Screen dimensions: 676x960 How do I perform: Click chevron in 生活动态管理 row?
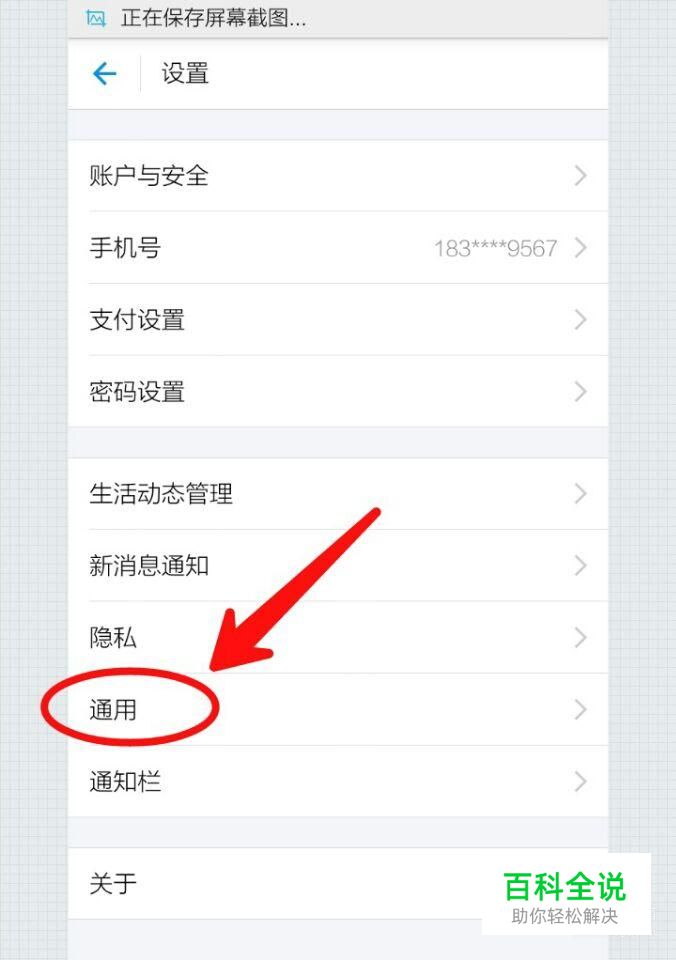(580, 493)
